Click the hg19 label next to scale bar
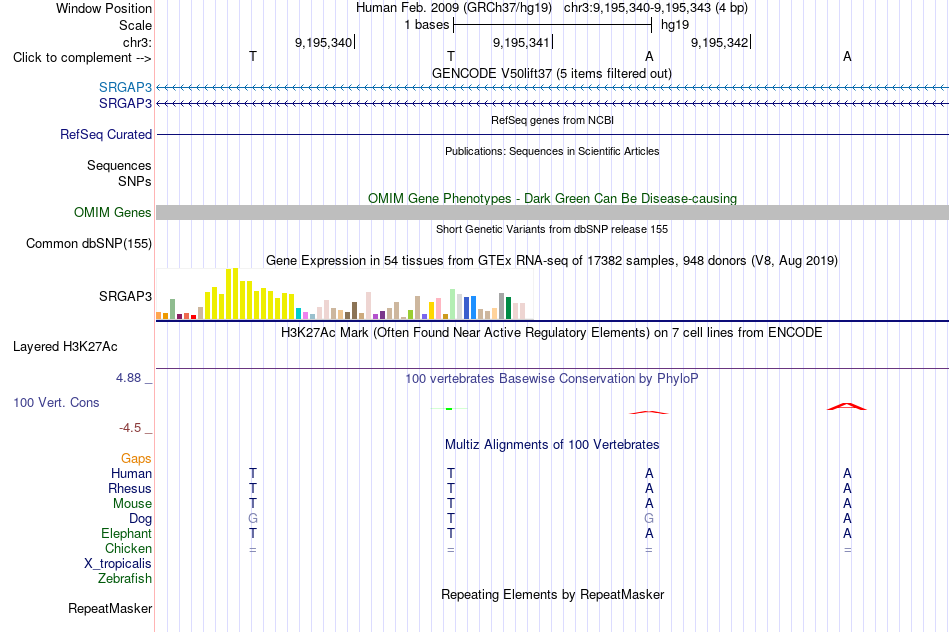This screenshot has width=950, height=632. pyautogui.click(x=675, y=25)
